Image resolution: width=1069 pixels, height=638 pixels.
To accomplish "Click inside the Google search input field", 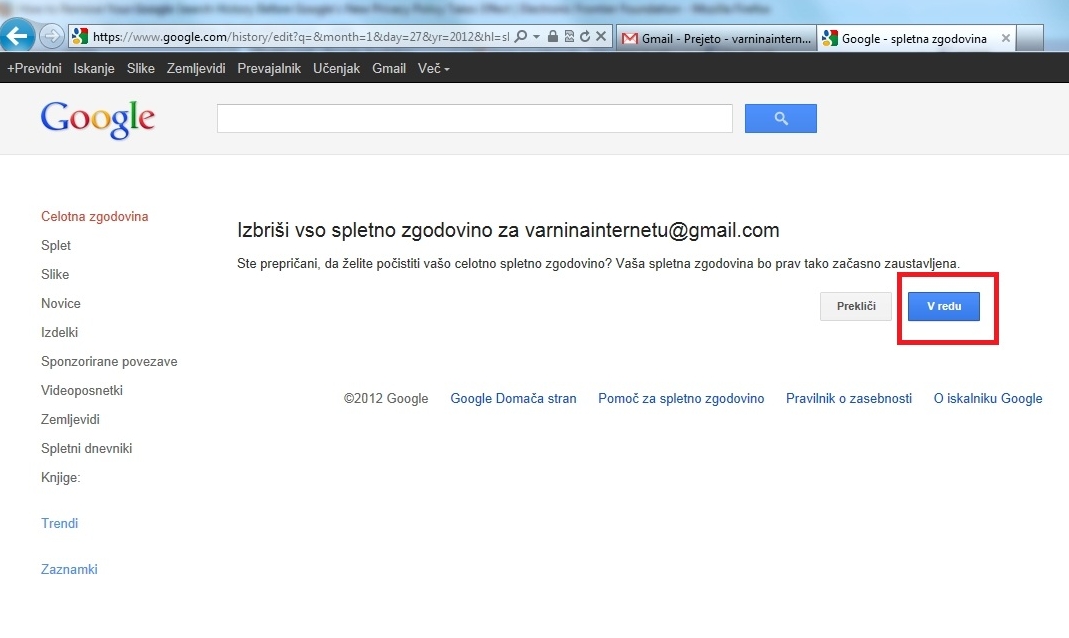I will point(474,117).
